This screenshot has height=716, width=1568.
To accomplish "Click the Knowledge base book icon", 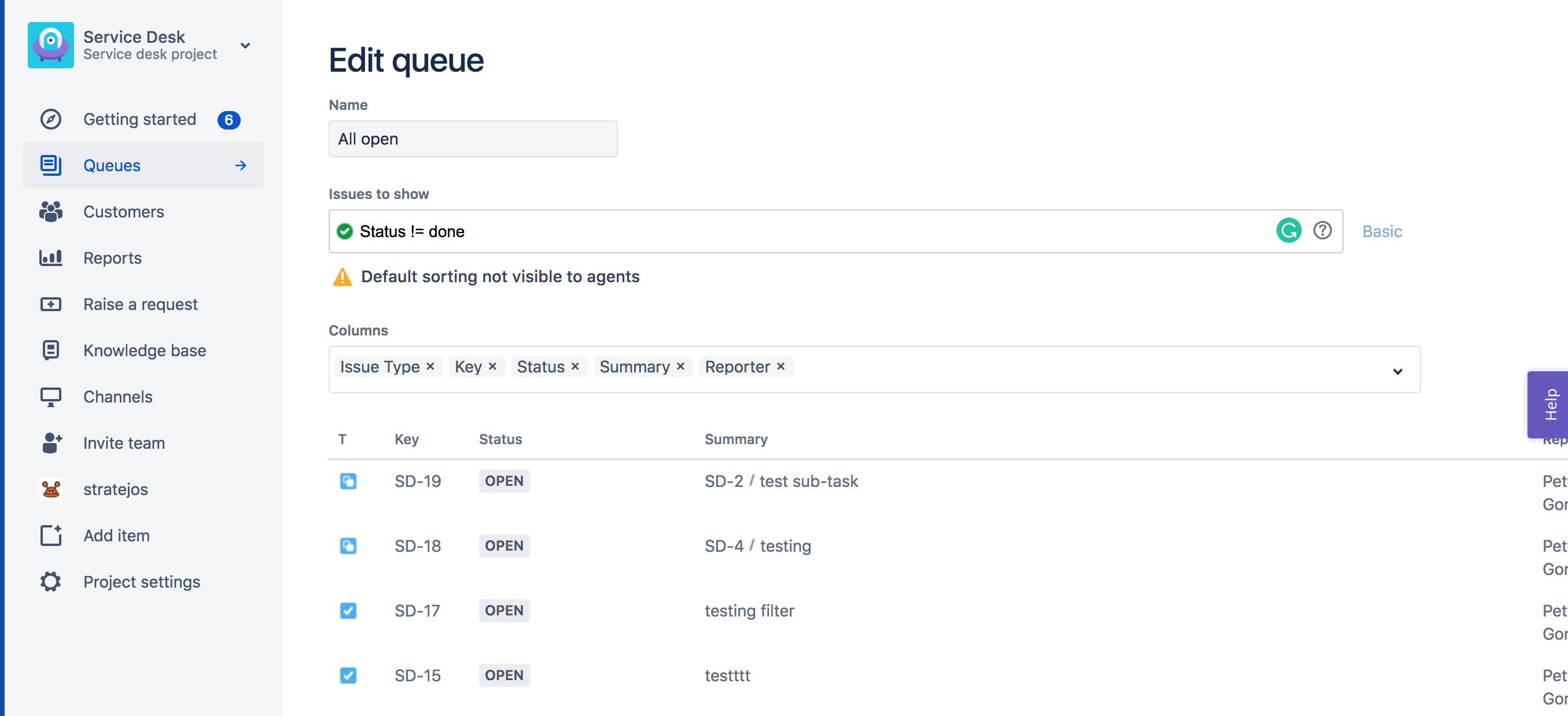I will 50,350.
